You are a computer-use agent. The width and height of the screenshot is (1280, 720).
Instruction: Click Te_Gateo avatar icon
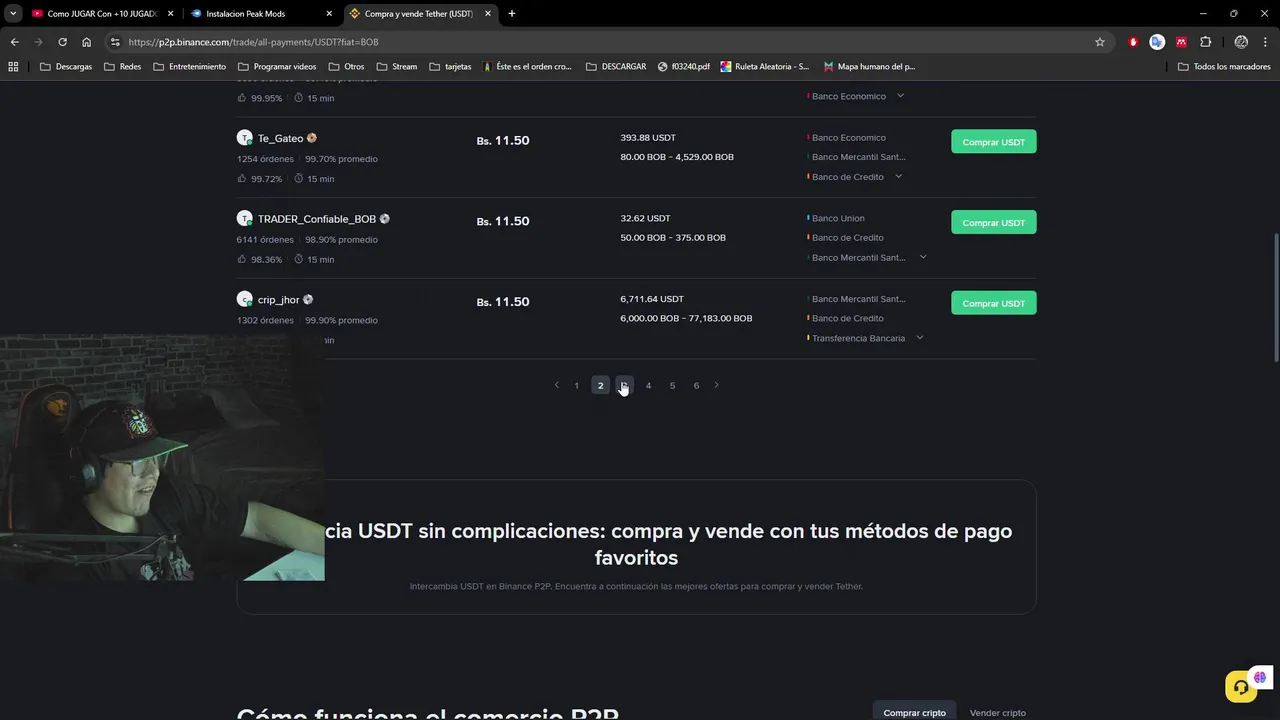click(x=244, y=138)
